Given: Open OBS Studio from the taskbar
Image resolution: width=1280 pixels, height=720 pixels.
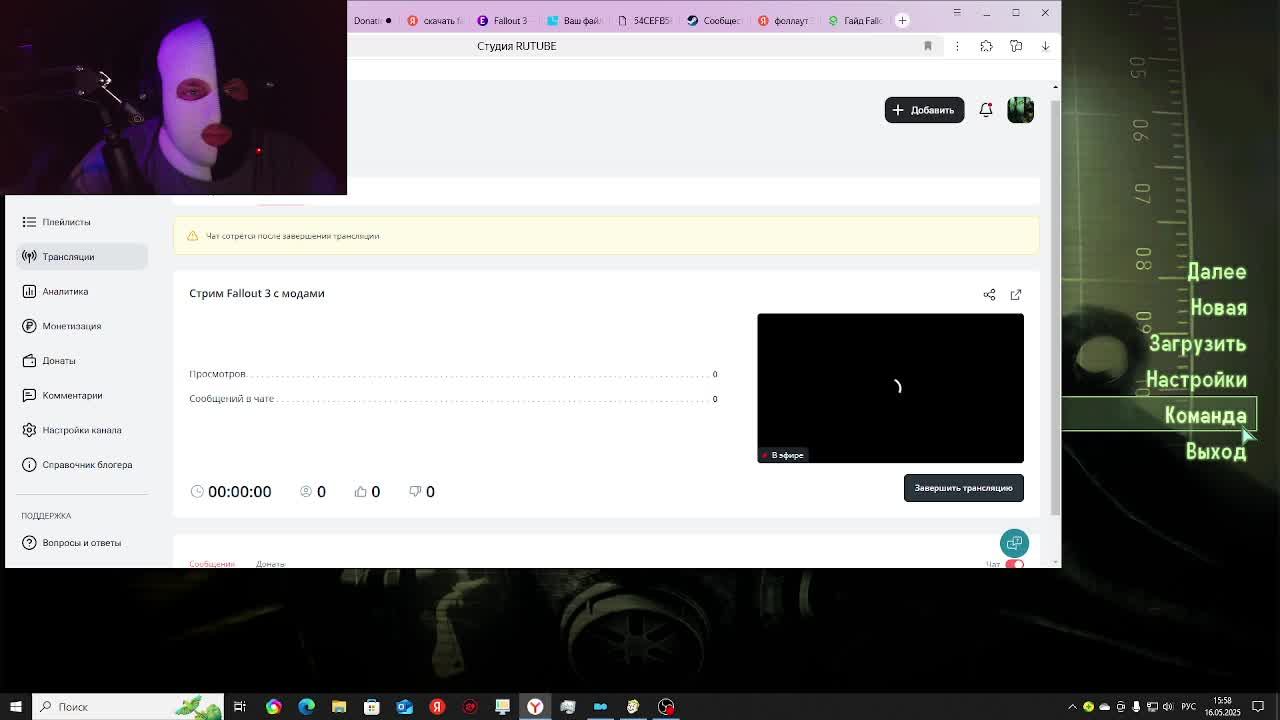Looking at the screenshot, I should coord(666,707).
